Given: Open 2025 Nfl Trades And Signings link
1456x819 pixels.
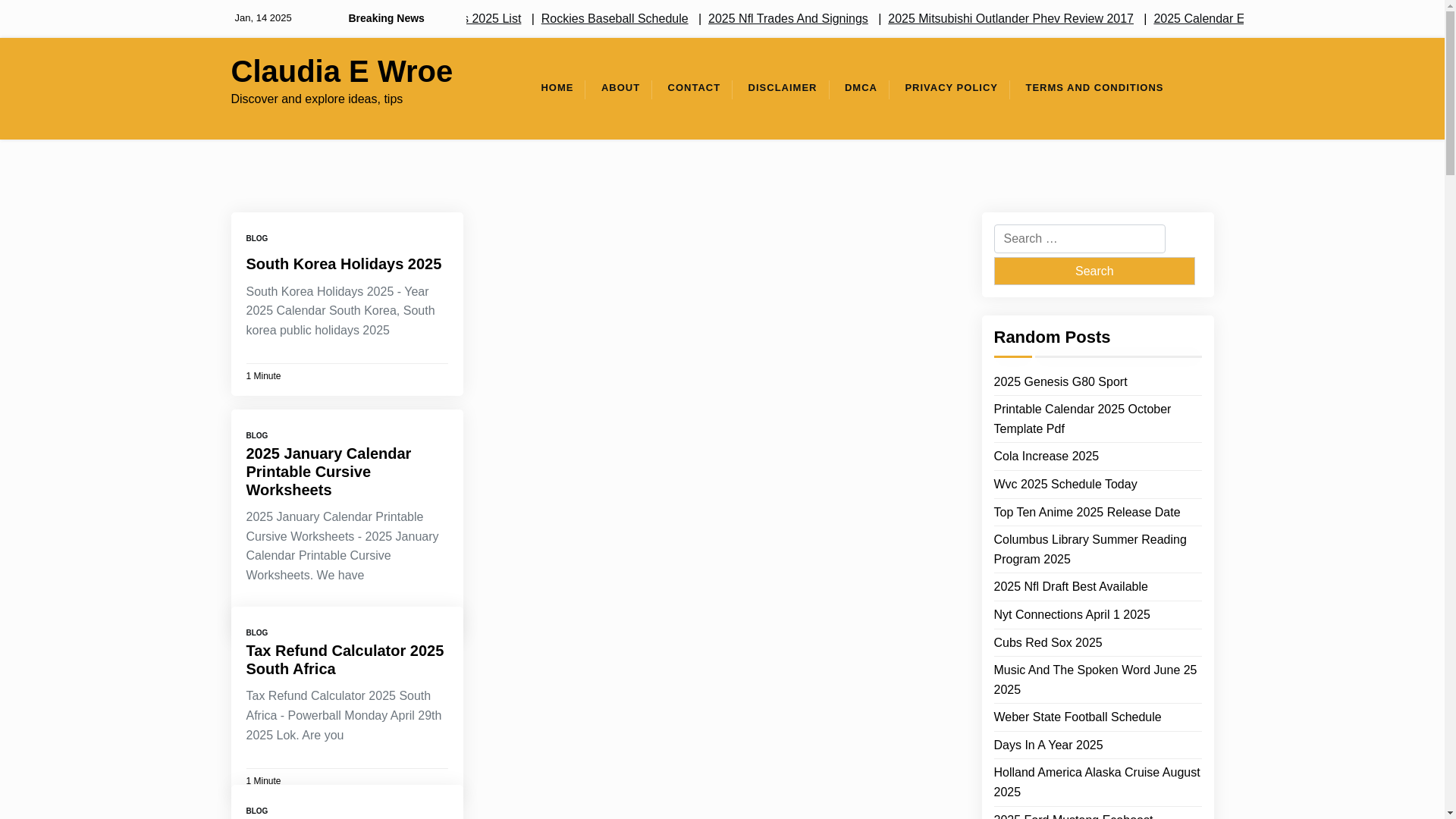Looking at the screenshot, I should pyautogui.click(x=788, y=18).
